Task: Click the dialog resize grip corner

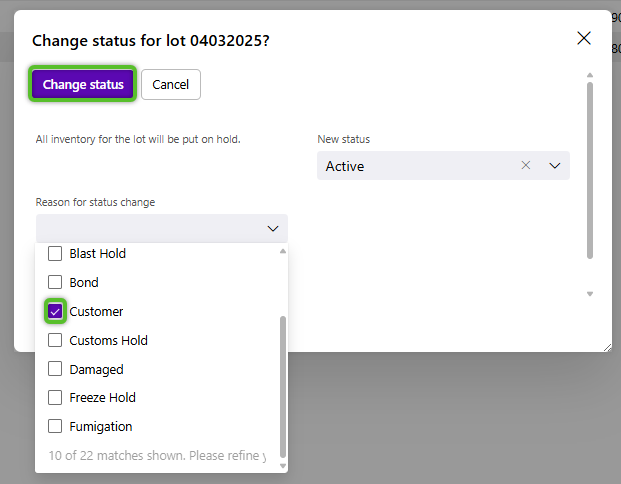Action: pos(606,346)
